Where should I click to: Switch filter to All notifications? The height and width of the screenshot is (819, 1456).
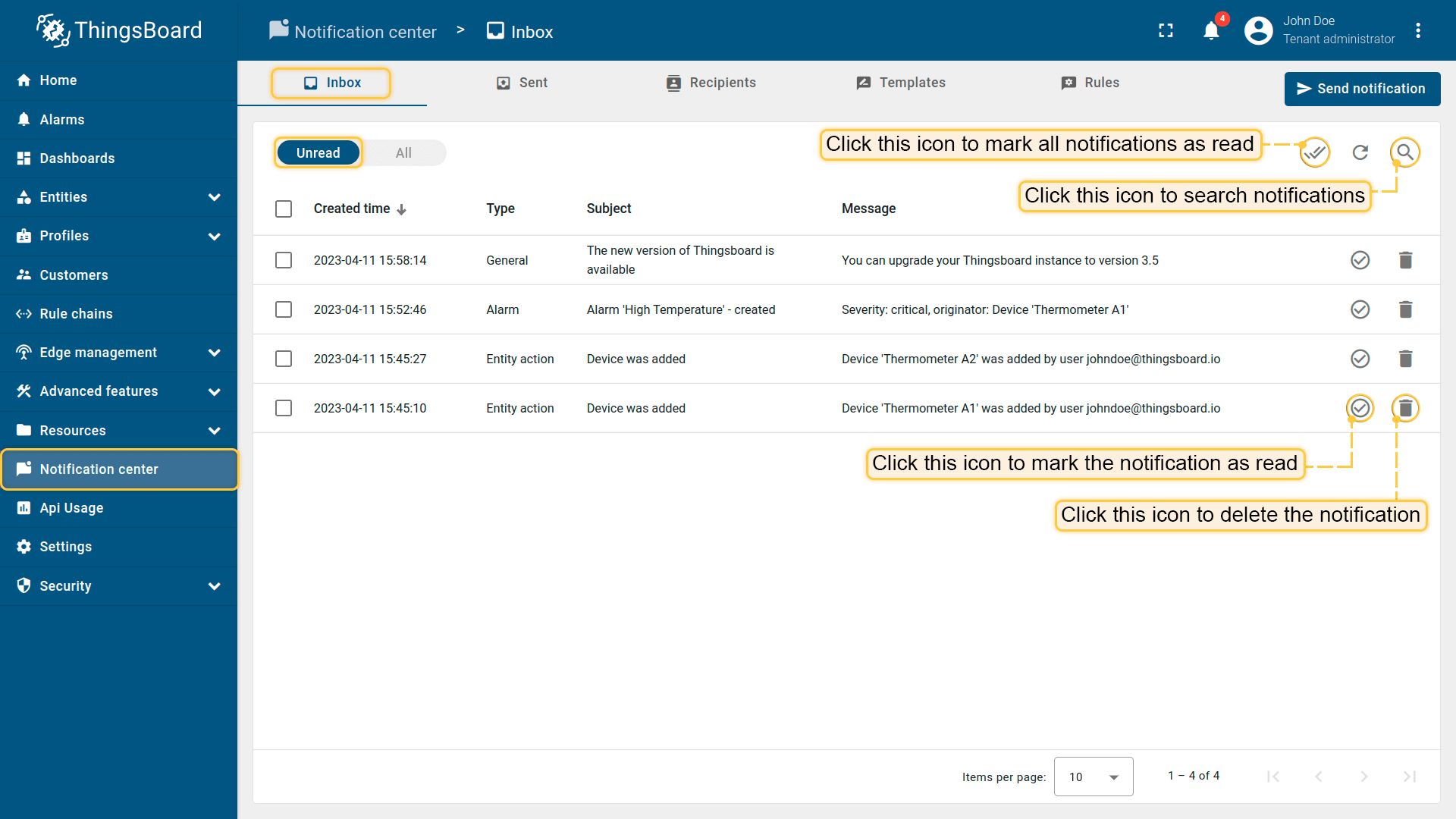click(x=403, y=153)
